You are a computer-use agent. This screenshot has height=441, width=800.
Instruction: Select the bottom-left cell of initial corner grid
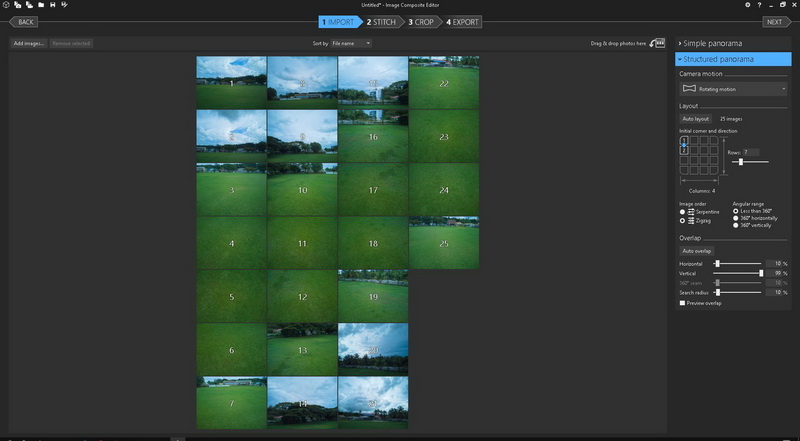click(x=684, y=170)
